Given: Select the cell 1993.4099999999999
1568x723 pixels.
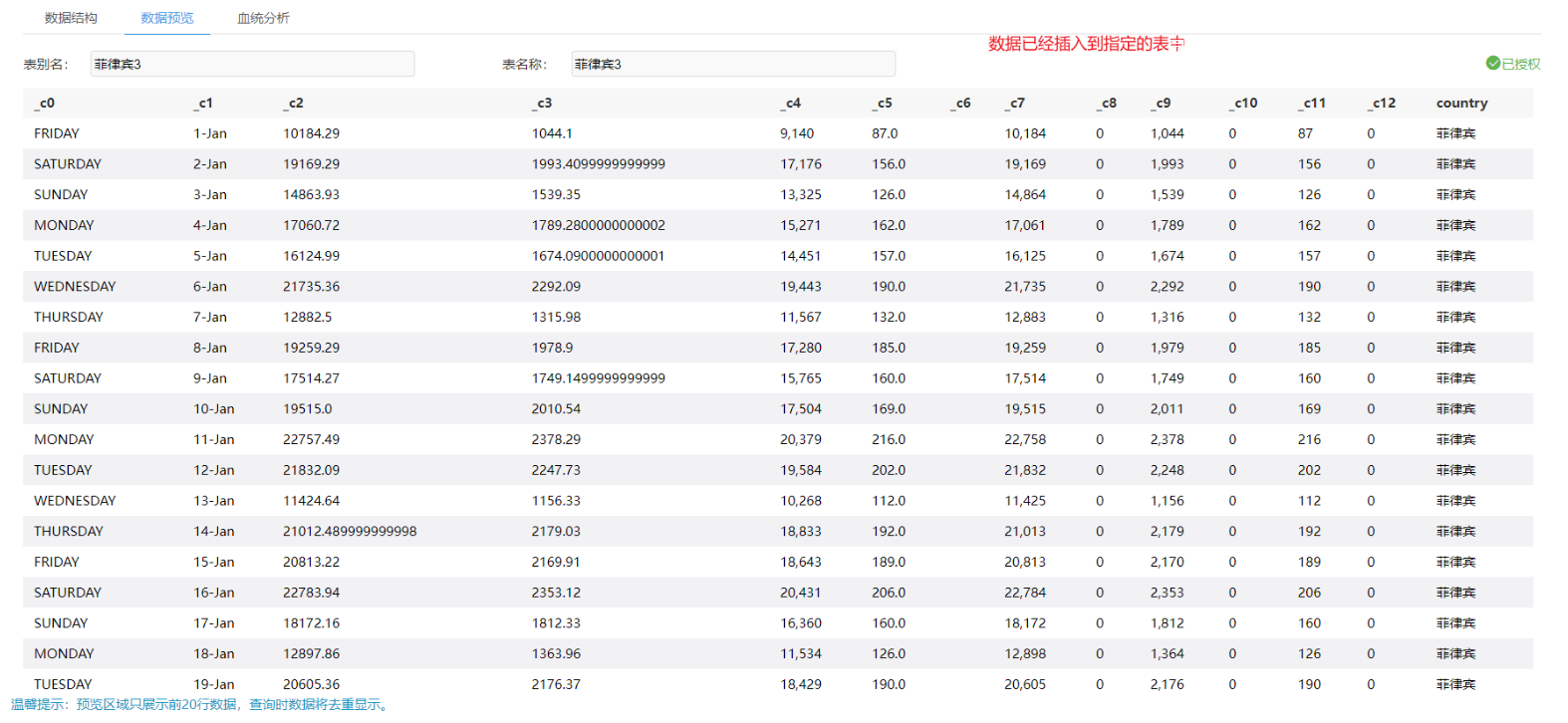Looking at the screenshot, I should pyautogui.click(x=599, y=164).
